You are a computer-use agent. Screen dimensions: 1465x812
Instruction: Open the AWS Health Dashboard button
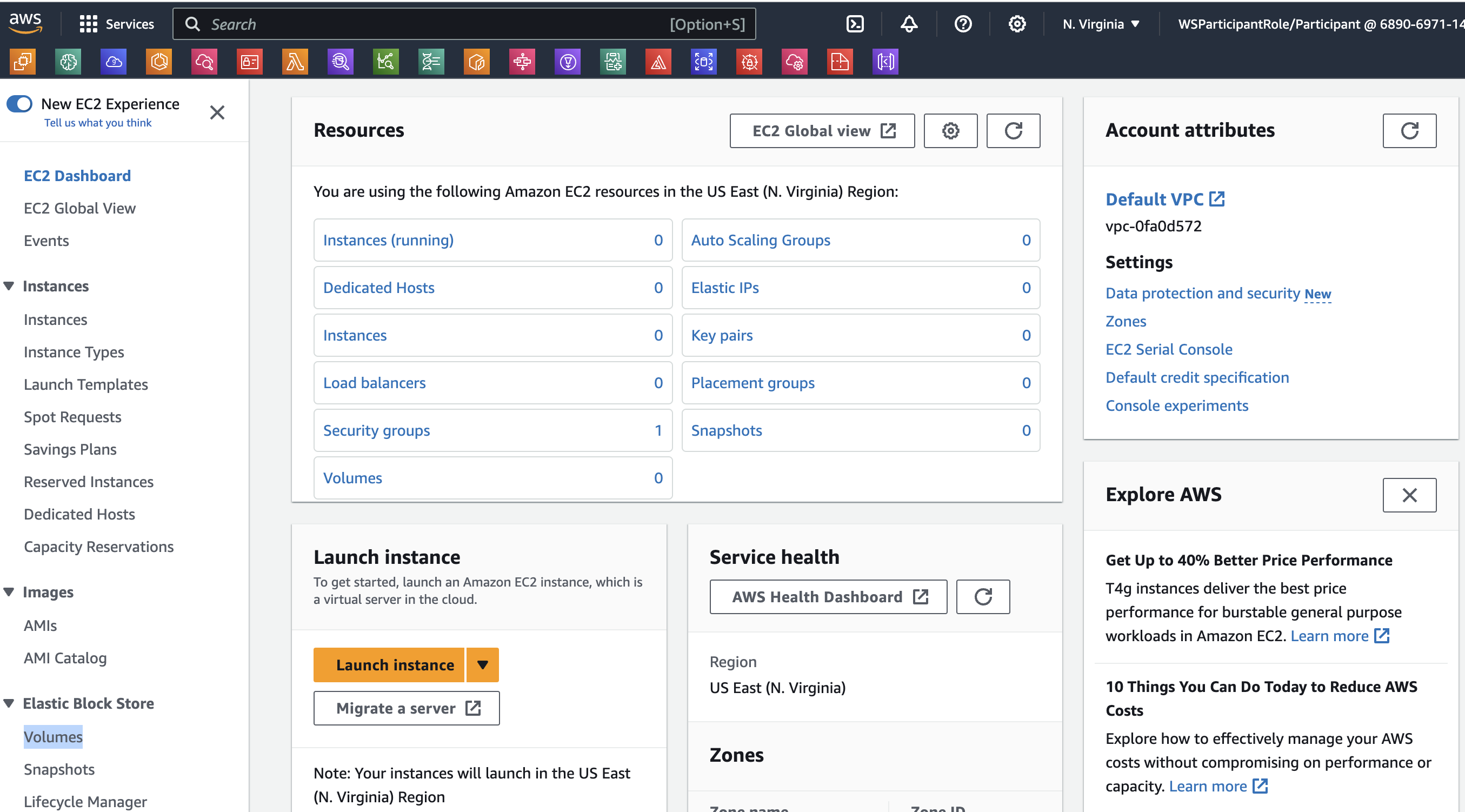click(x=829, y=596)
